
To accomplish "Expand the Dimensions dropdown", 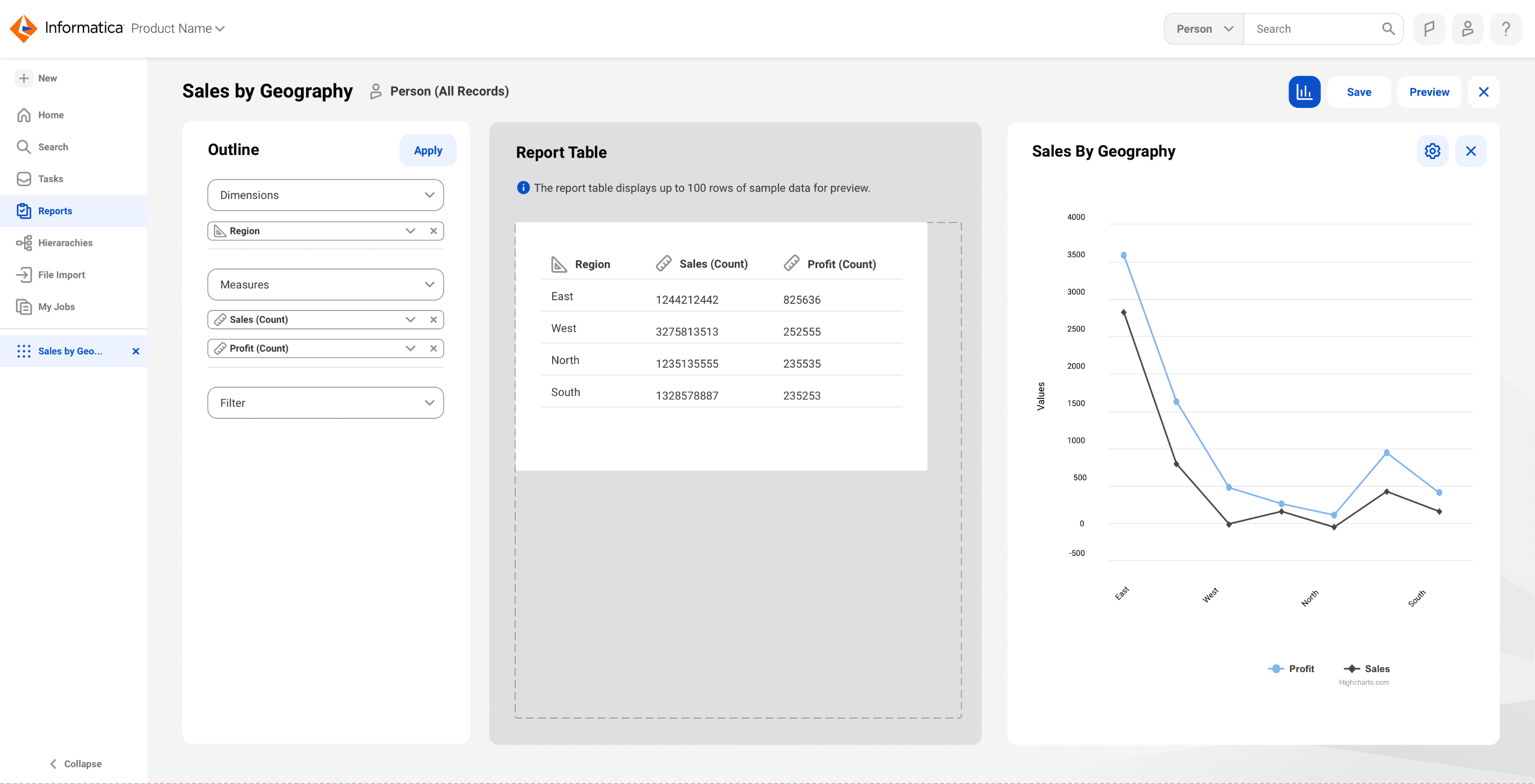I will (325, 195).
